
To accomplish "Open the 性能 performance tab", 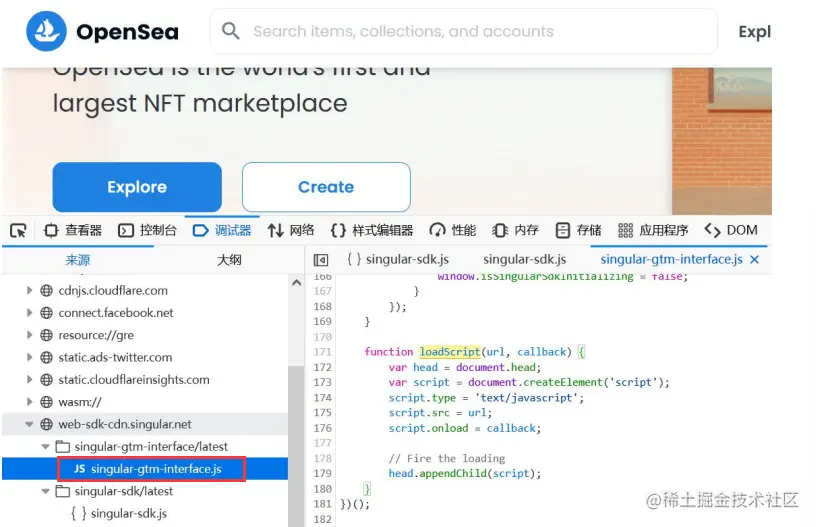I will point(452,230).
